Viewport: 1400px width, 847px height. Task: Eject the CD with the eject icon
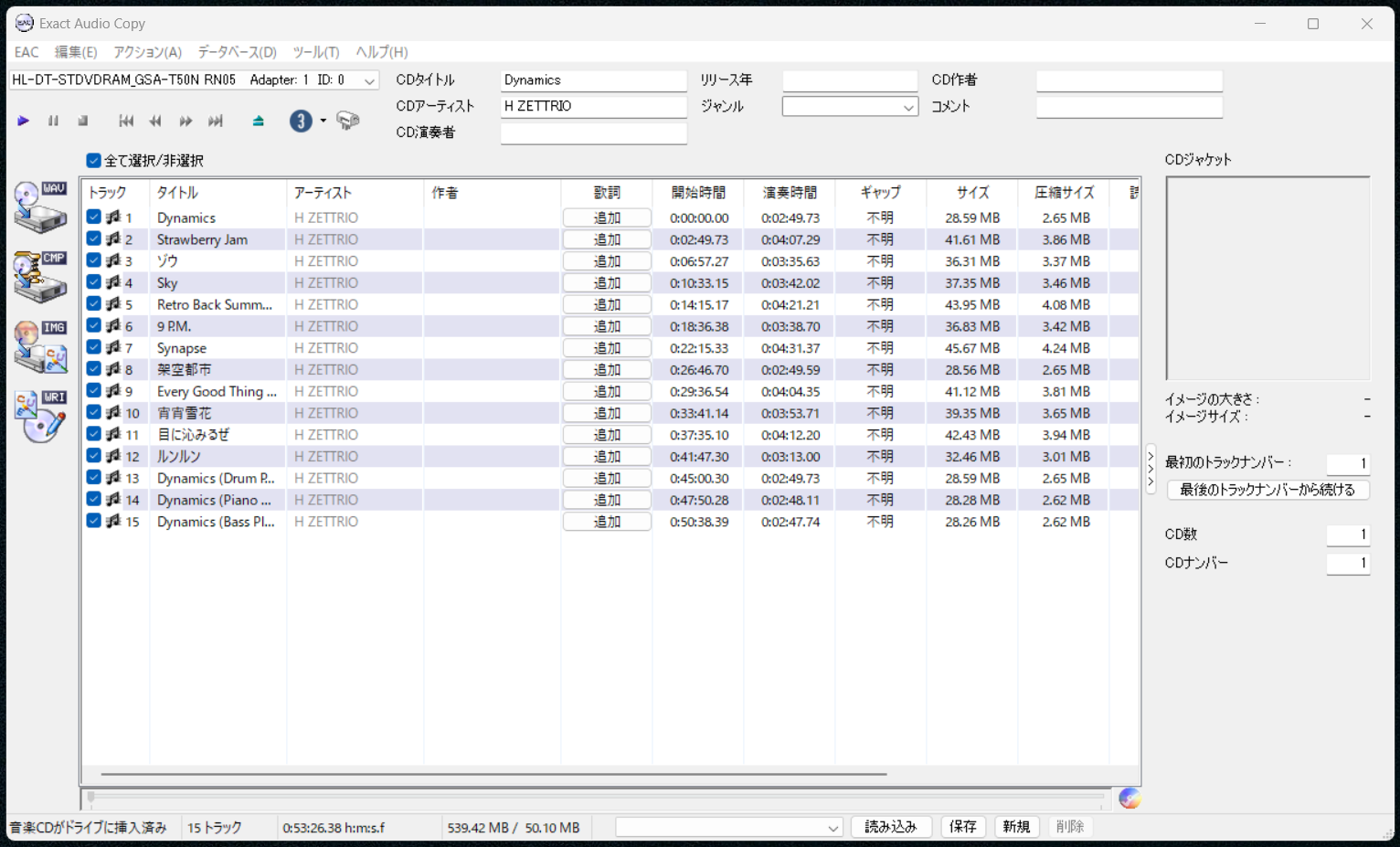point(259,121)
